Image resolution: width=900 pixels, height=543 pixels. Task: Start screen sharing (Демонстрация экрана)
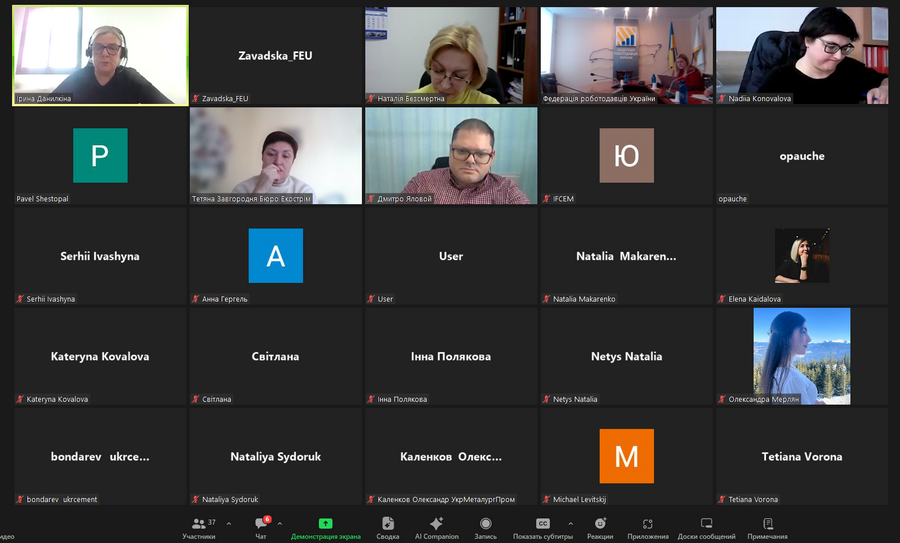(326, 527)
